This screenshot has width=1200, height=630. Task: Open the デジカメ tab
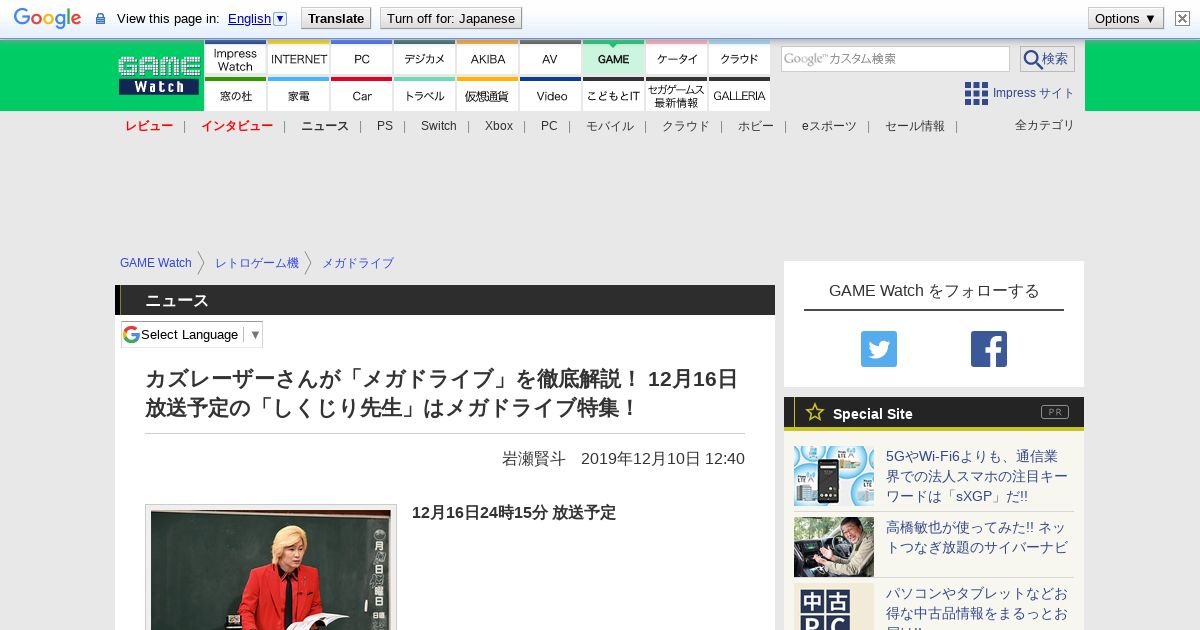425,59
